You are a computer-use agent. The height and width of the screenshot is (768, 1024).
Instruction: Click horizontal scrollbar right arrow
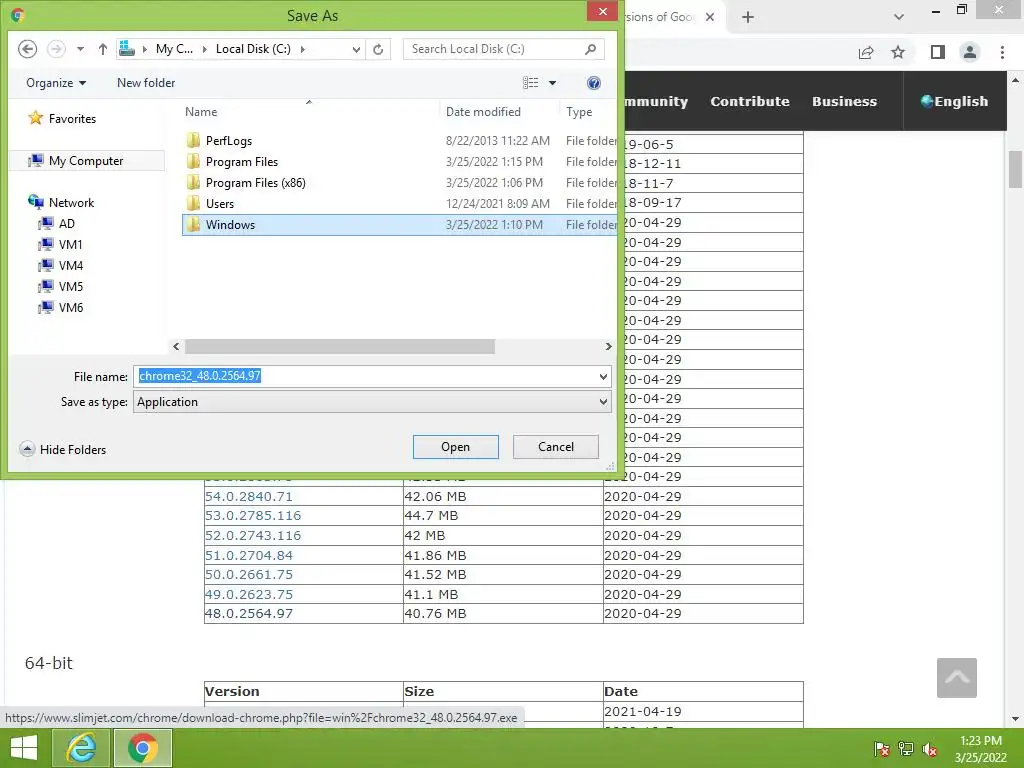[609, 346]
